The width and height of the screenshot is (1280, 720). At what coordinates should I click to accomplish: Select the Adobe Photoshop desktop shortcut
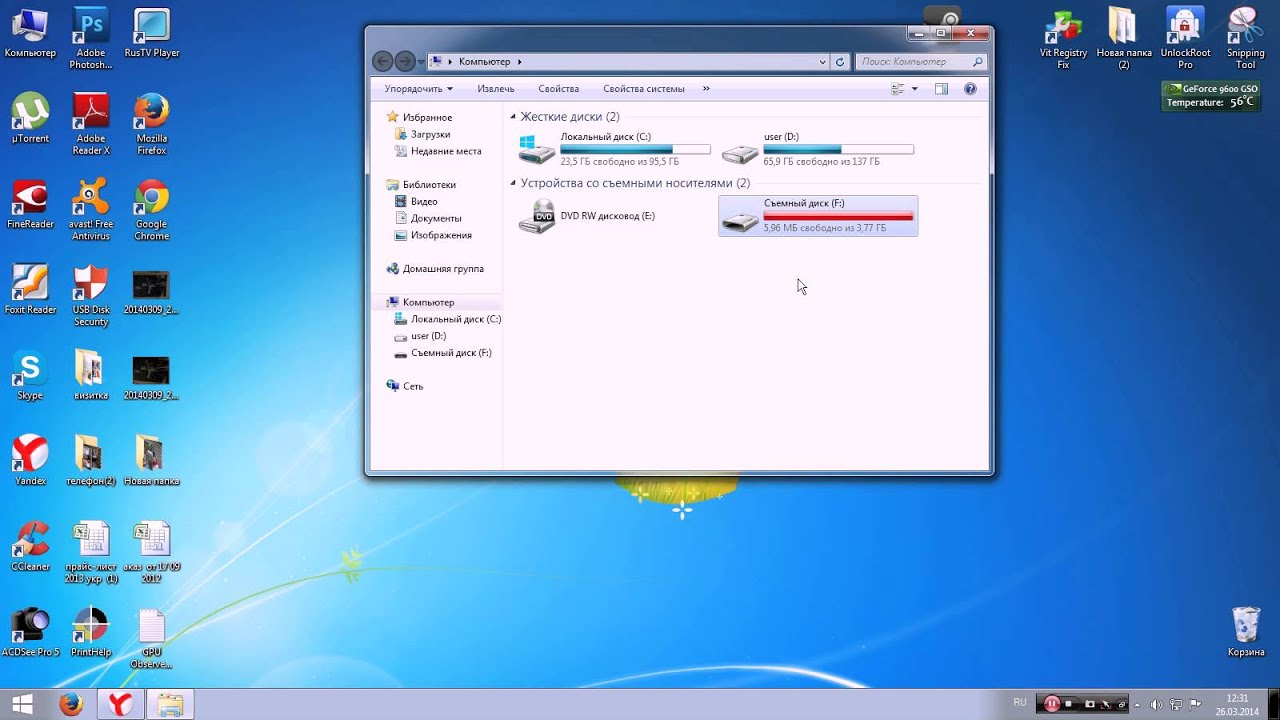coord(90,39)
